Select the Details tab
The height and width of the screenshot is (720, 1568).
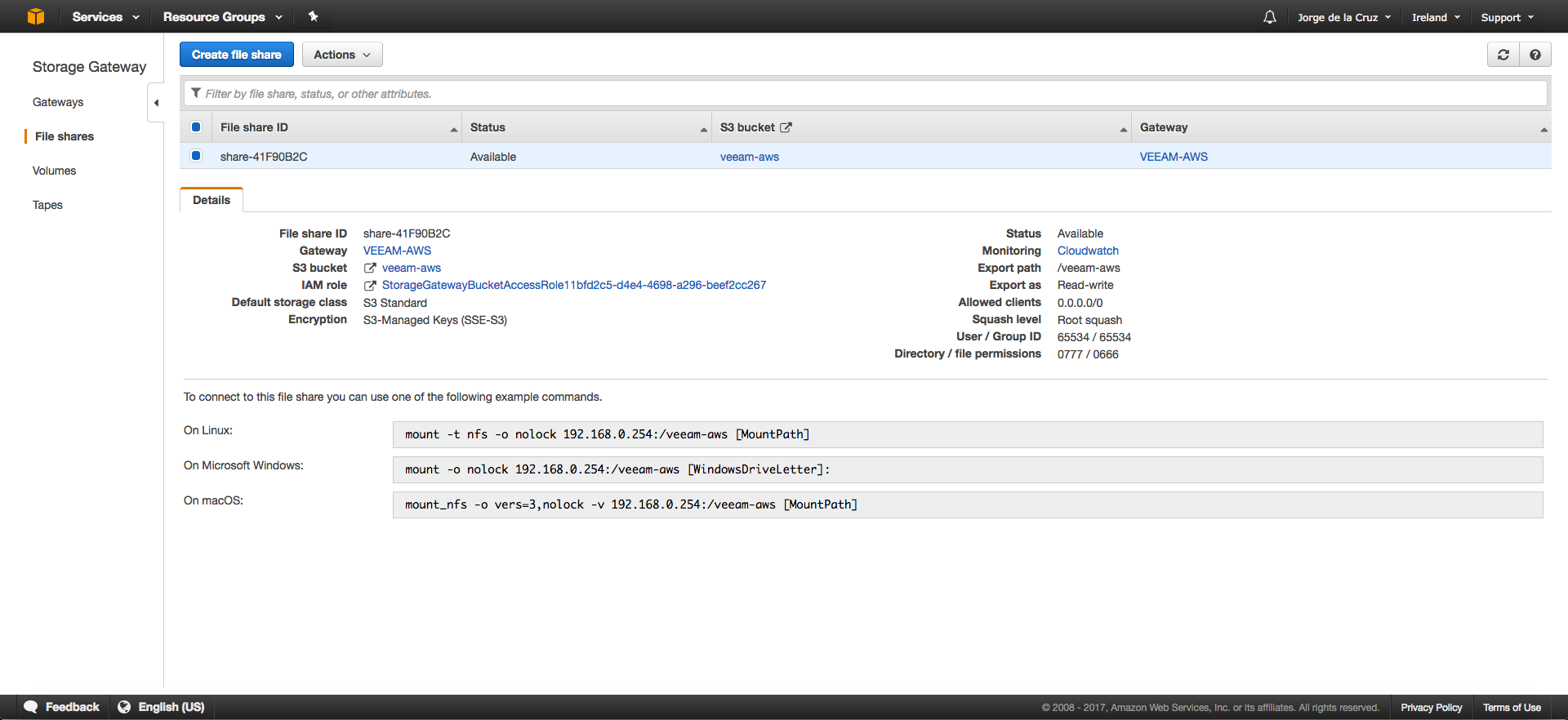(212, 200)
